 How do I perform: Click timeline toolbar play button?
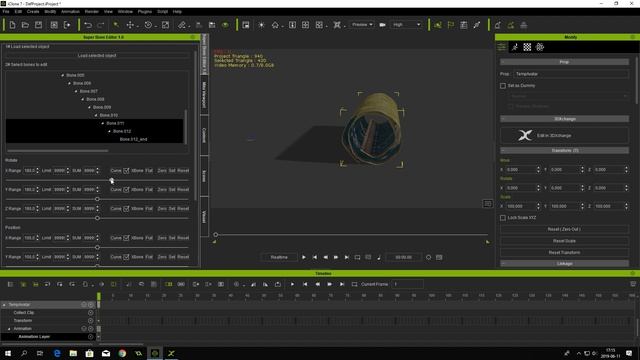pos(292,284)
